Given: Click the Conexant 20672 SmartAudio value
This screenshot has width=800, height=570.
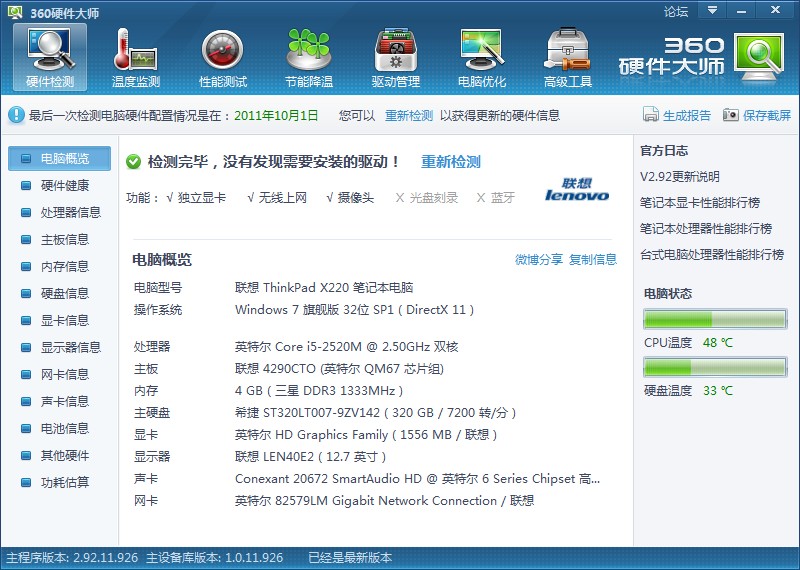Looking at the screenshot, I should [417, 479].
